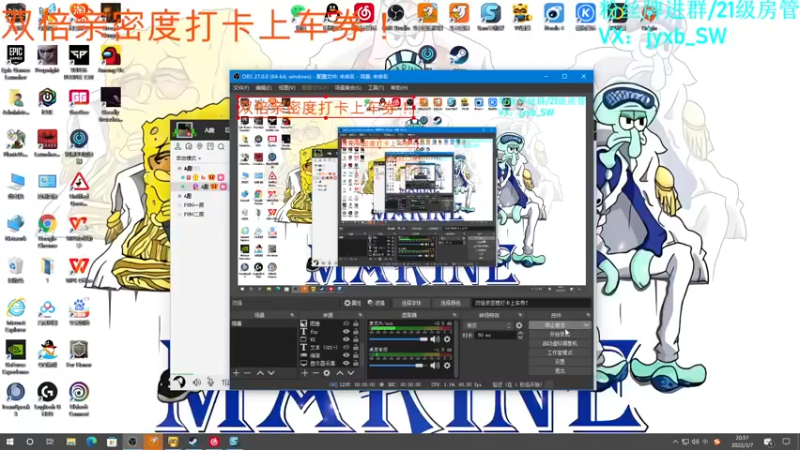Open 帮助(H) menu in OBS

coord(399,88)
